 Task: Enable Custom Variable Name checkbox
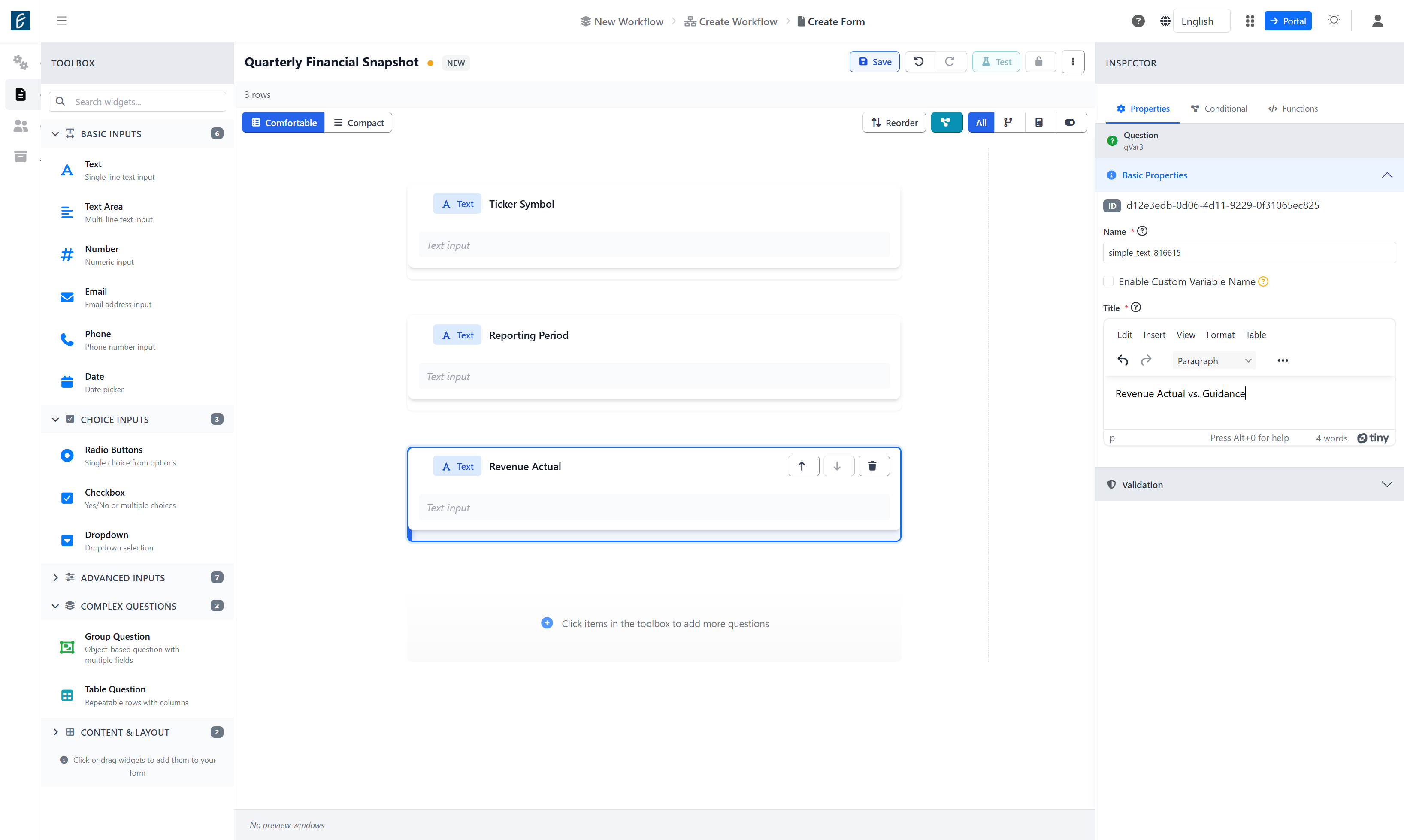[1108, 281]
